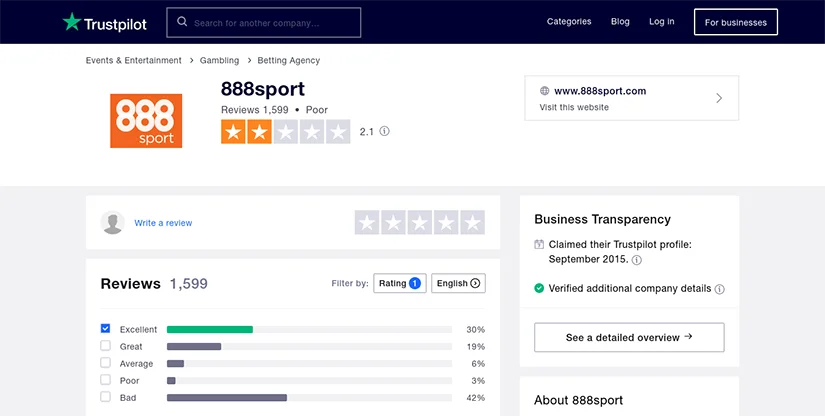
Task: Click the Excellent 30% green bar
Action: coord(210,329)
